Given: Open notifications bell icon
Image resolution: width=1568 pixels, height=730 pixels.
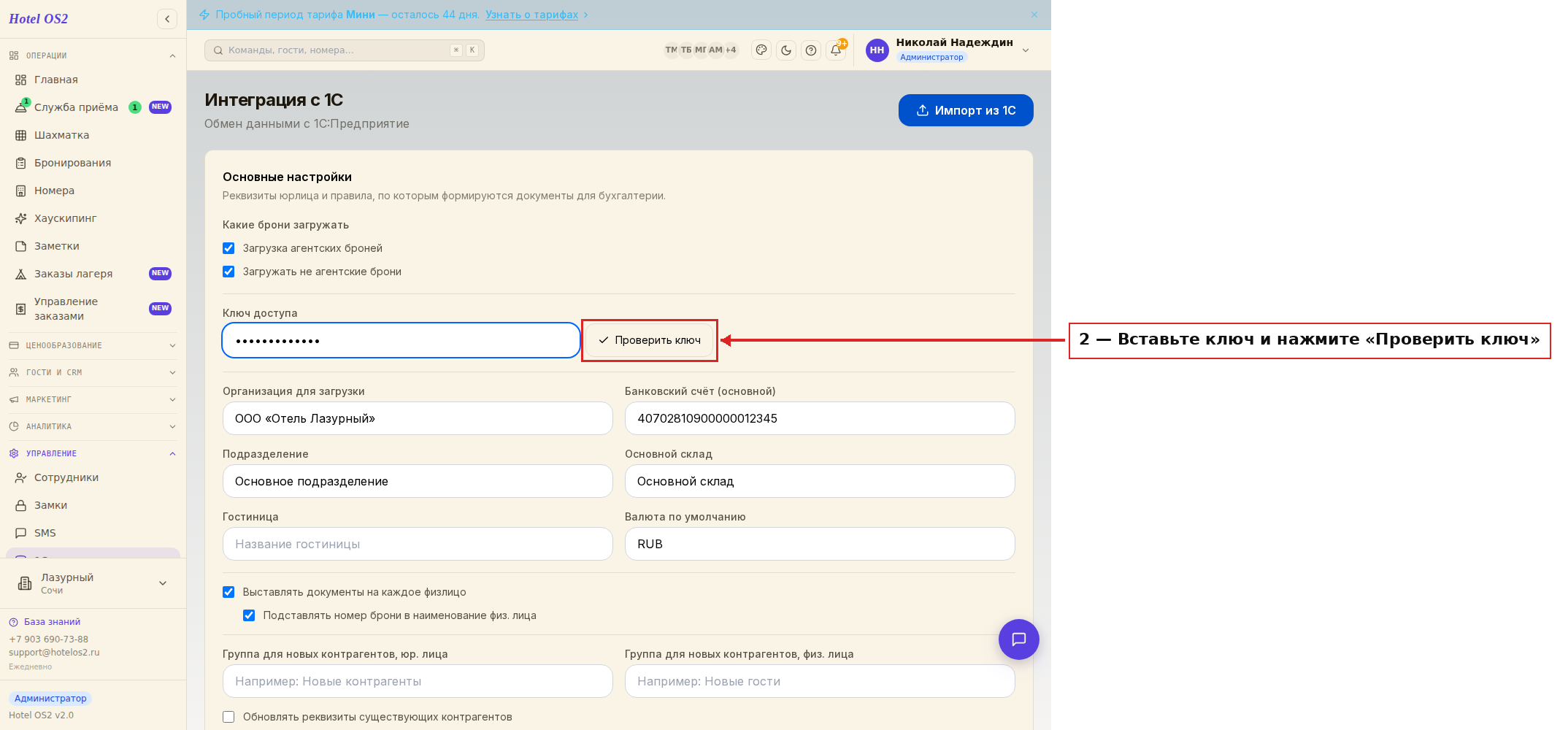Looking at the screenshot, I should tap(836, 50).
